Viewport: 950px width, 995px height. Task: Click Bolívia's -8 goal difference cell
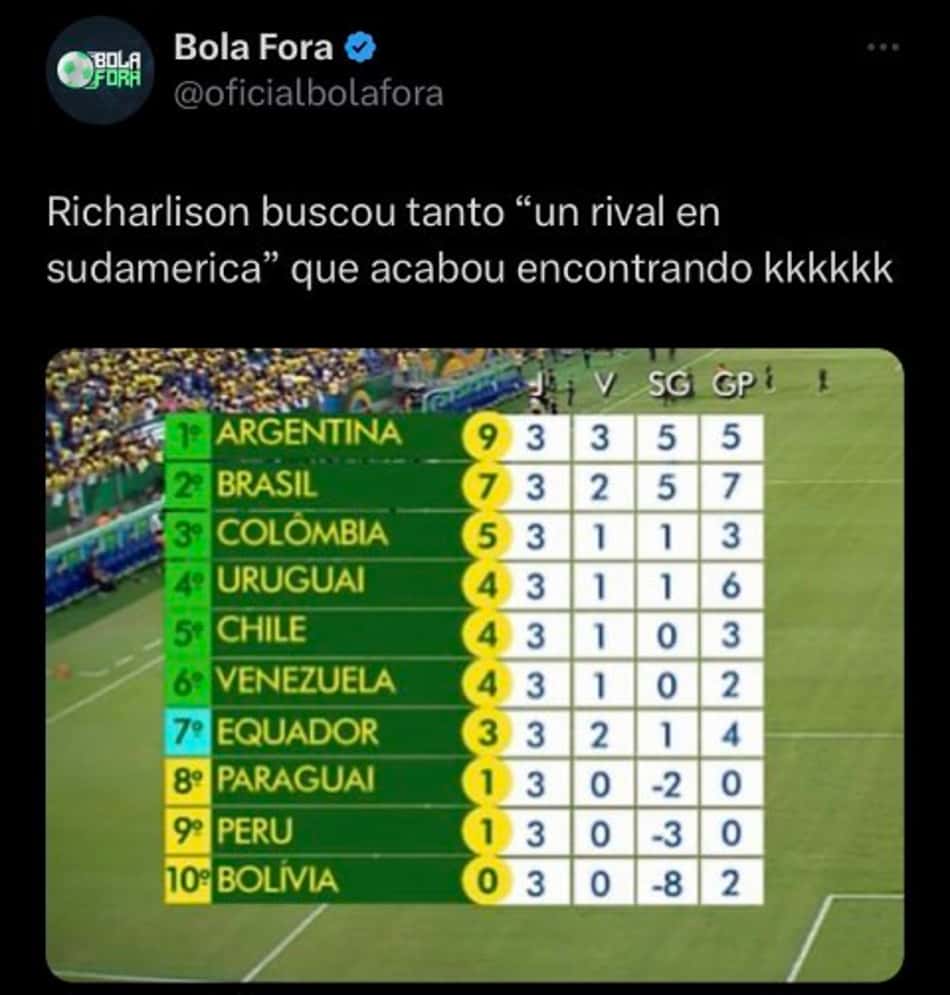click(666, 882)
